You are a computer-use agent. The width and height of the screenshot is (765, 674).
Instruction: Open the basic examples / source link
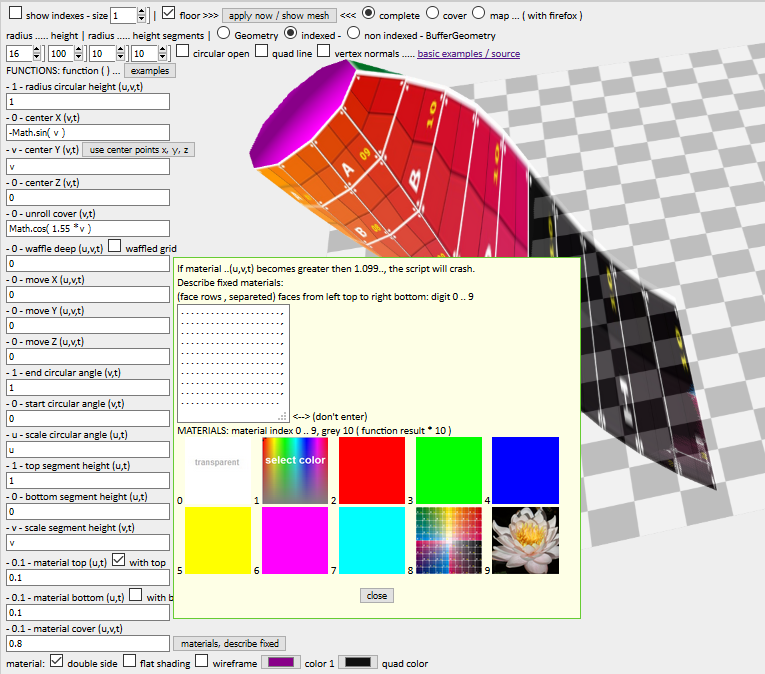tap(468, 54)
